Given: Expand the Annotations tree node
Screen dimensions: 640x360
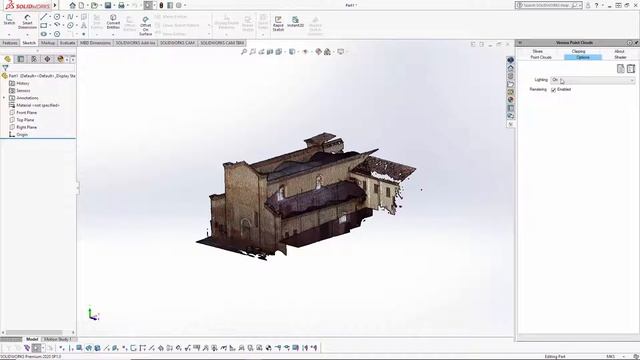Looking at the screenshot, I should pyautogui.click(x=4, y=98).
